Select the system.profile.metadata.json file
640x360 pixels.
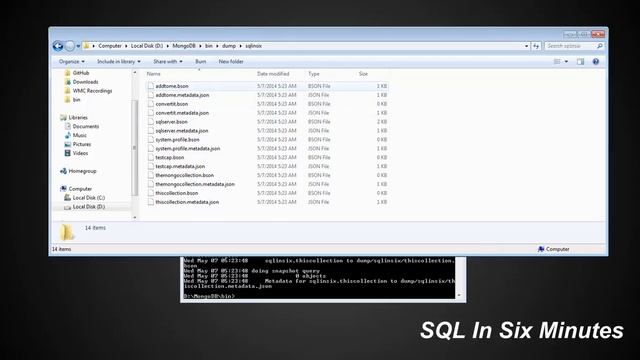pyautogui.click(x=188, y=149)
